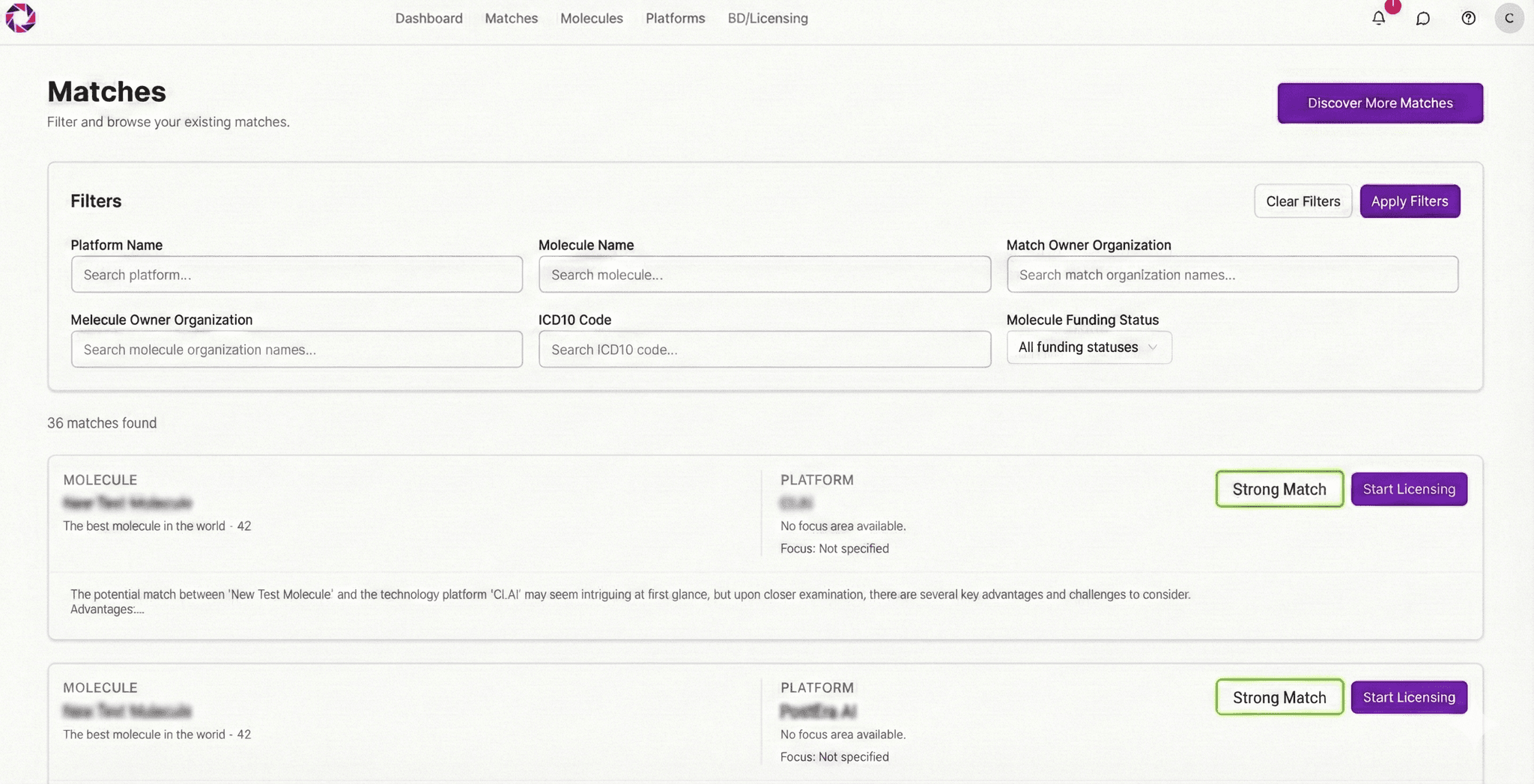Screen dimensions: 1534x784
Task: Open the chat messages icon
Action: tap(1423, 18)
